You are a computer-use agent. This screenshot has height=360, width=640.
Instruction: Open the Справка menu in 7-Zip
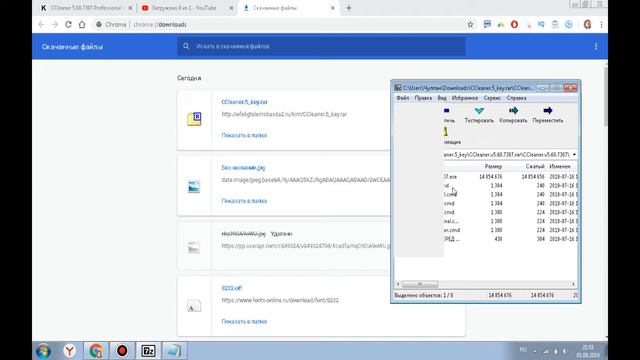516,98
